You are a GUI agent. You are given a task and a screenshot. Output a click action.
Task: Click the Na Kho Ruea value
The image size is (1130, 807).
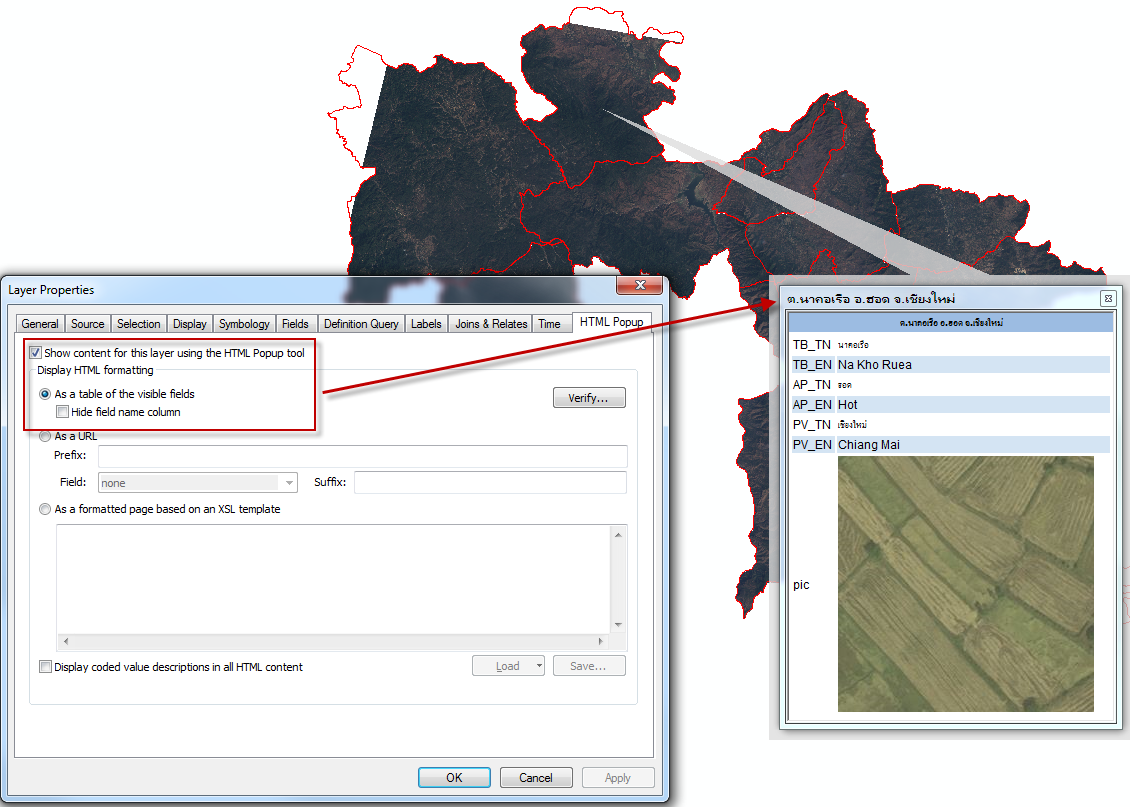874,365
